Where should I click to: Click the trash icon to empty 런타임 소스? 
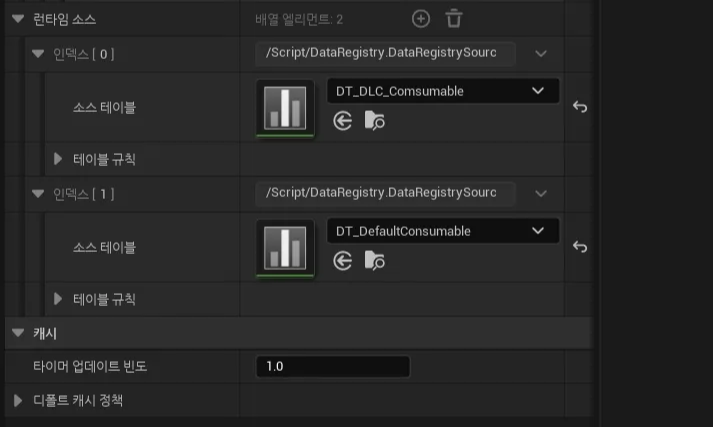pos(454,18)
